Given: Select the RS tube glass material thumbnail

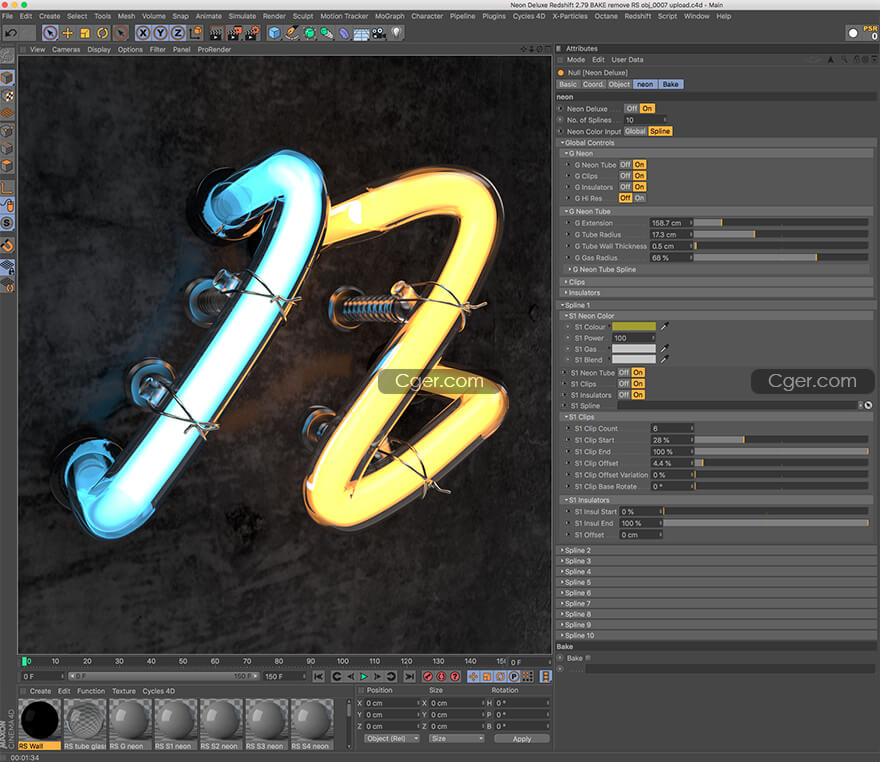Looking at the screenshot, I should pyautogui.click(x=85, y=718).
